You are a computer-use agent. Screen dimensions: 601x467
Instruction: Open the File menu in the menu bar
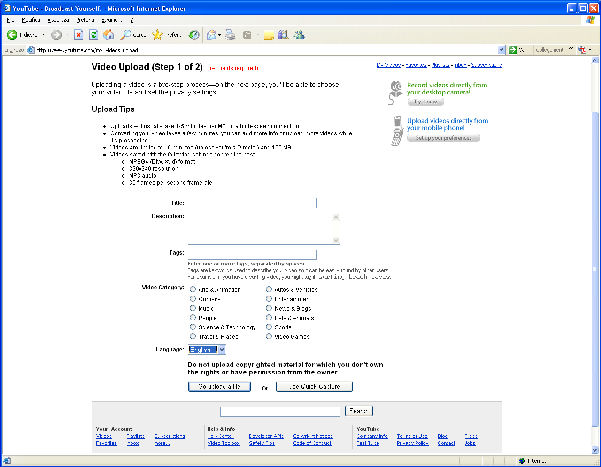coord(10,20)
